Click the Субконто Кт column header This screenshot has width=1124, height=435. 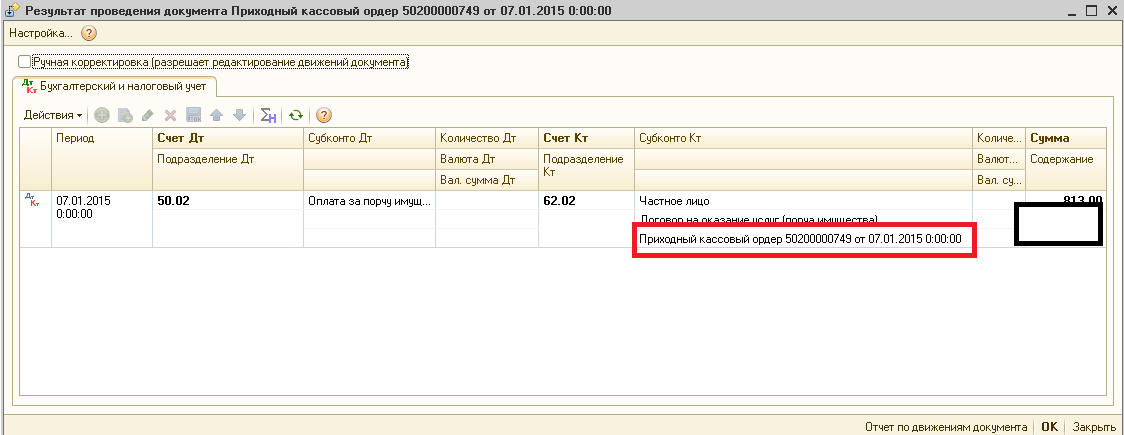803,139
